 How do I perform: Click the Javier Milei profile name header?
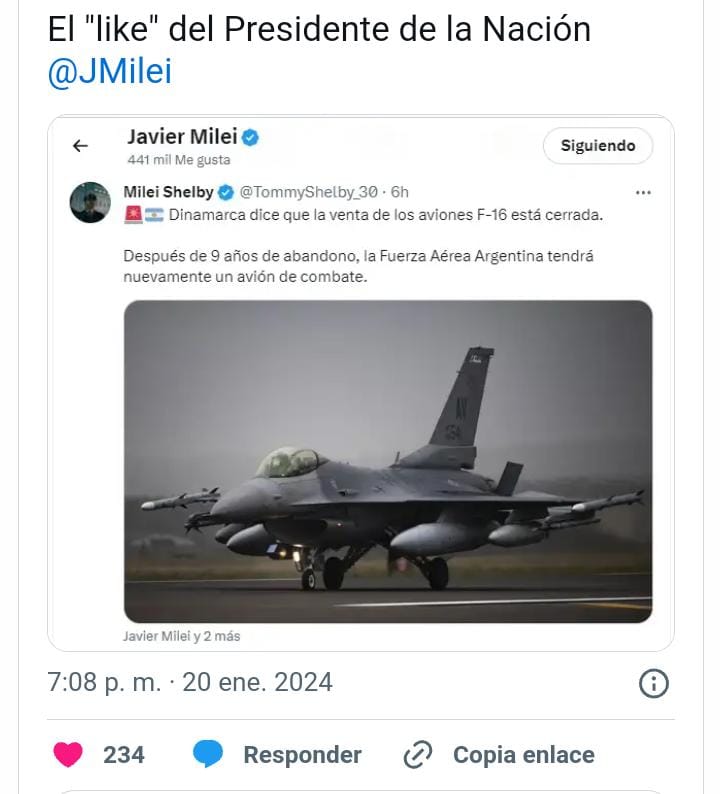[182, 137]
